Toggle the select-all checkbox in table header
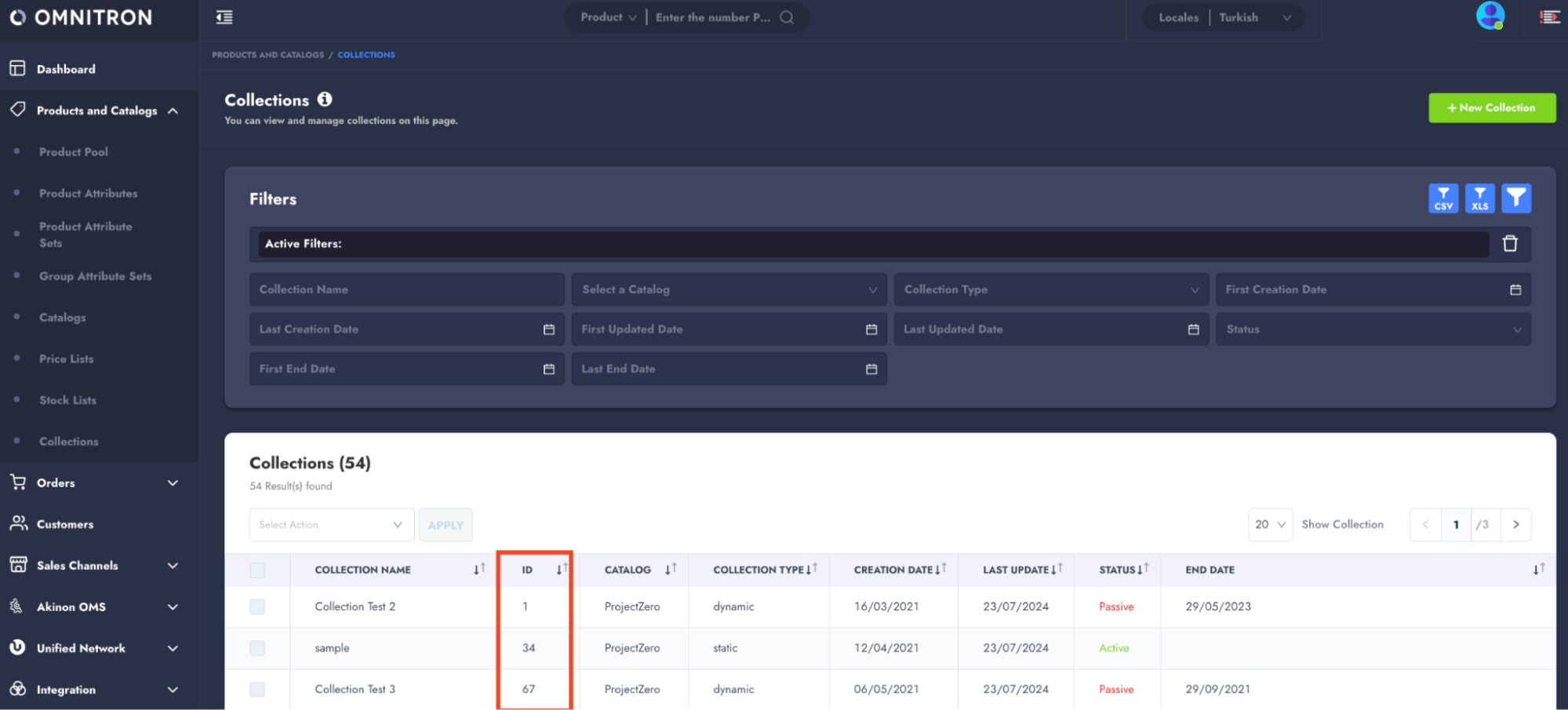 pyautogui.click(x=257, y=570)
